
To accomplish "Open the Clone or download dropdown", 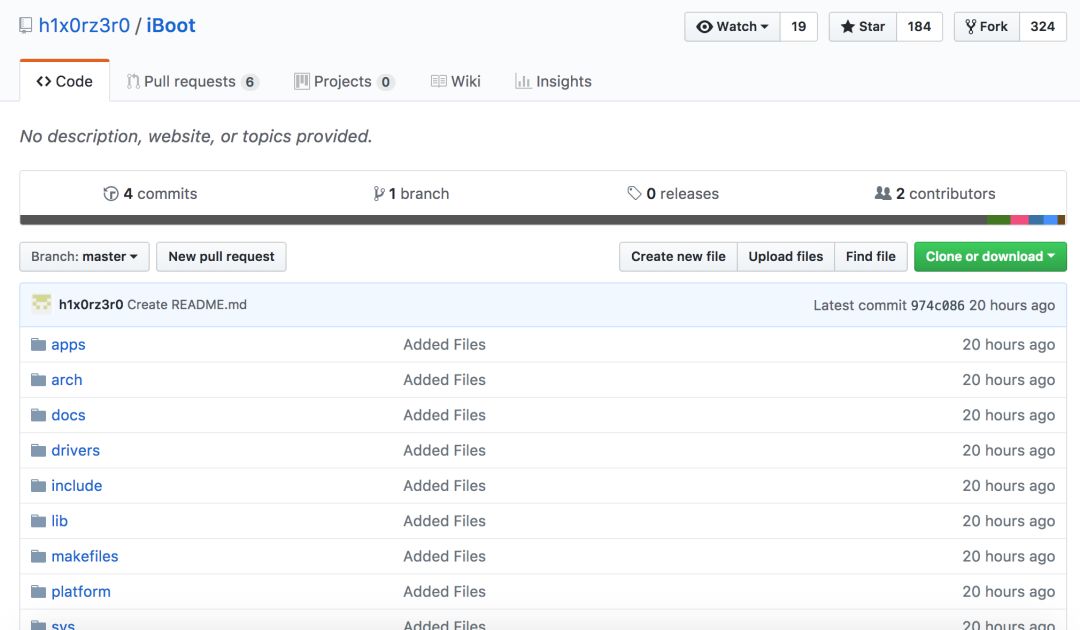I will tap(990, 257).
